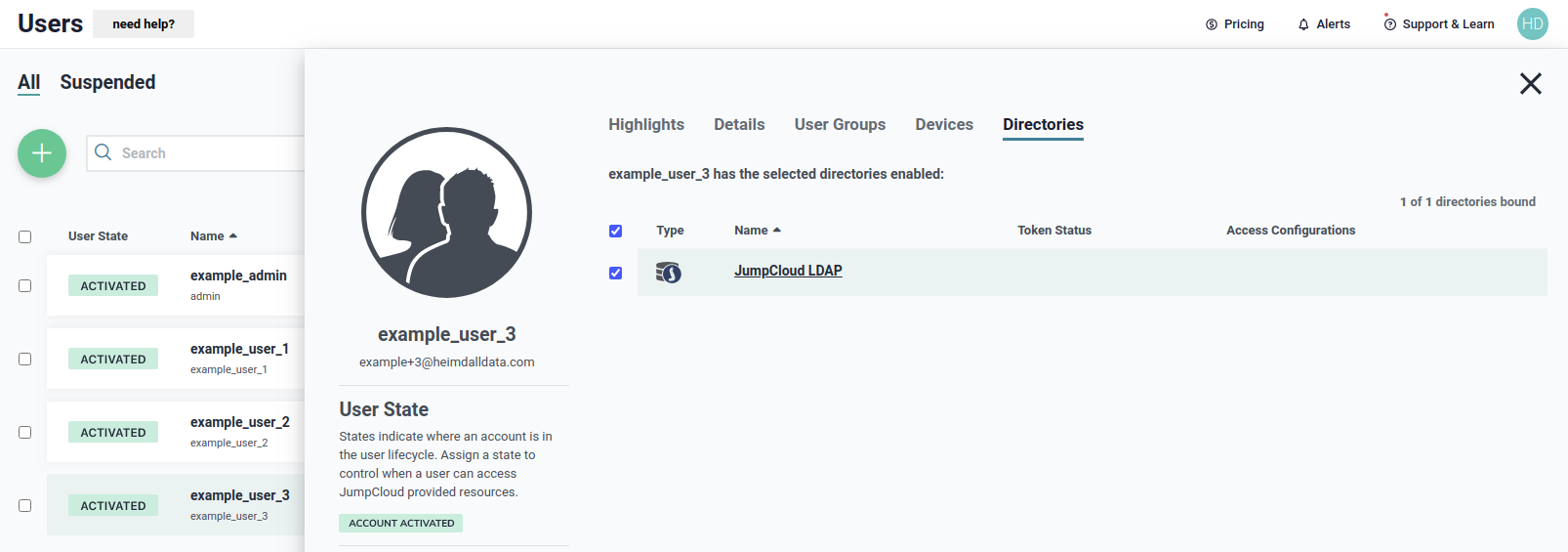Click the HD account avatar

click(1532, 24)
